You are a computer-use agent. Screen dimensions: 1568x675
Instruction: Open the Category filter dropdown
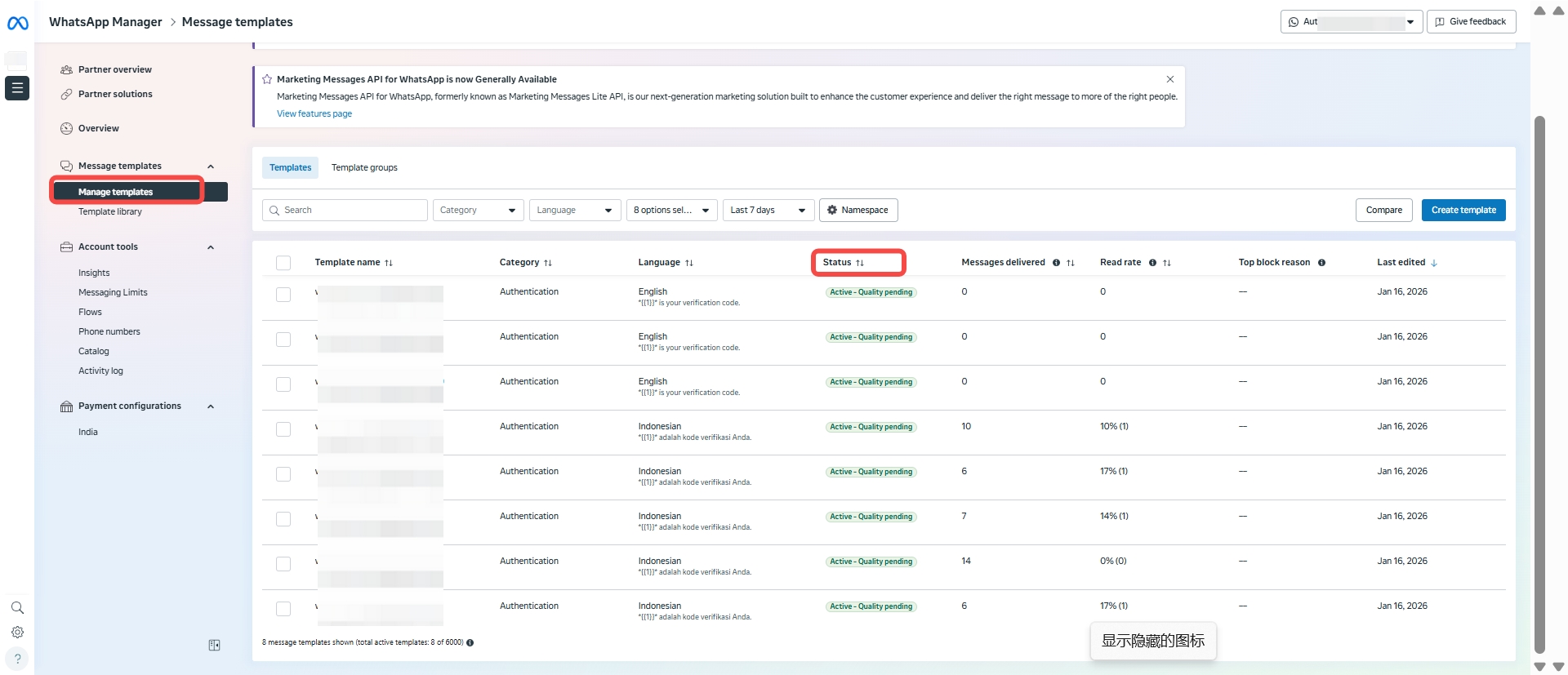[x=478, y=211]
